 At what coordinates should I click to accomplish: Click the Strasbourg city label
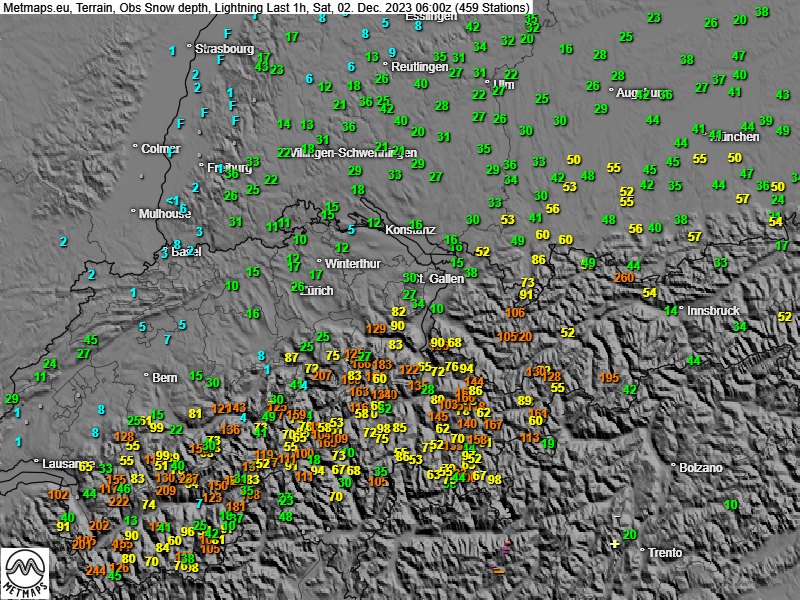(226, 48)
